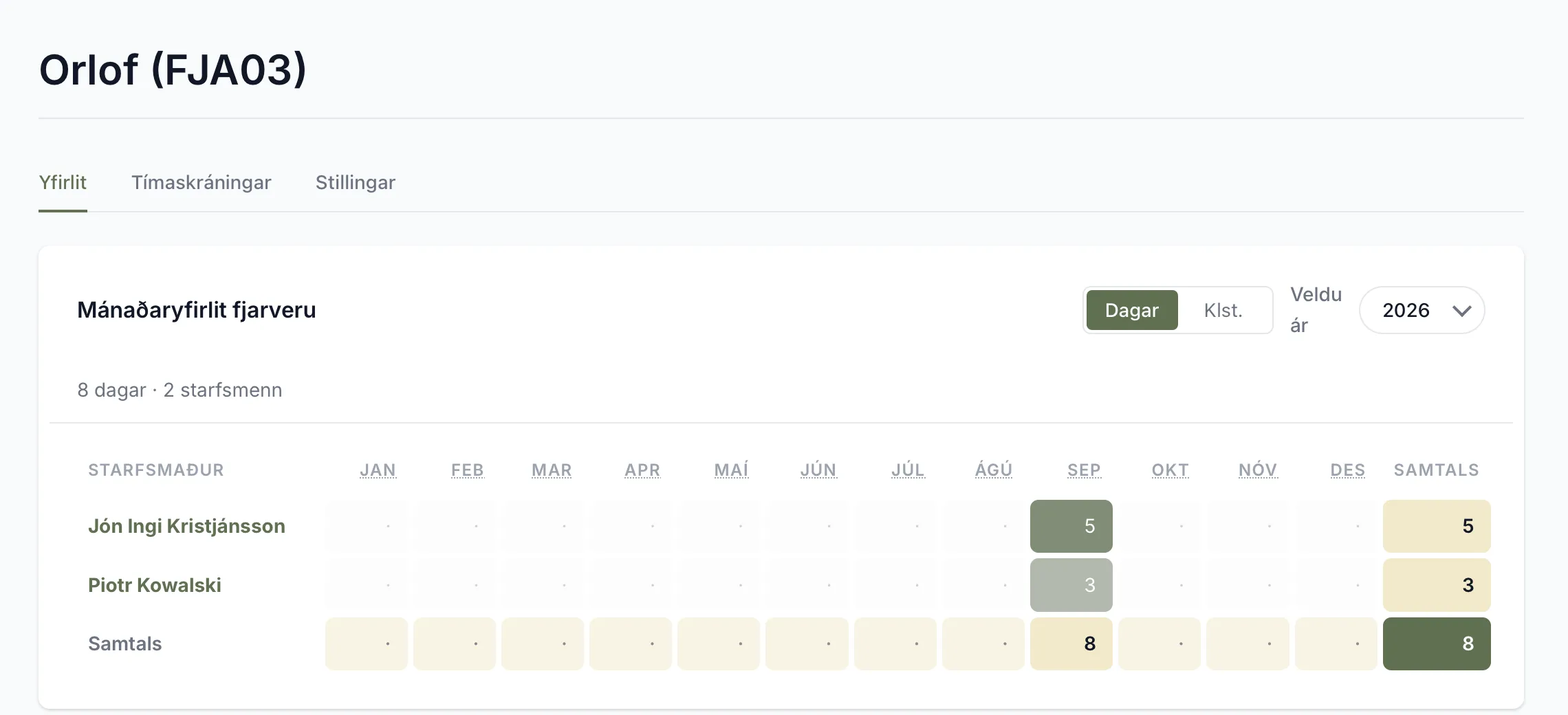Viewport: 1568px width, 715px height.
Task: Click the MAR column header
Action: (x=552, y=470)
